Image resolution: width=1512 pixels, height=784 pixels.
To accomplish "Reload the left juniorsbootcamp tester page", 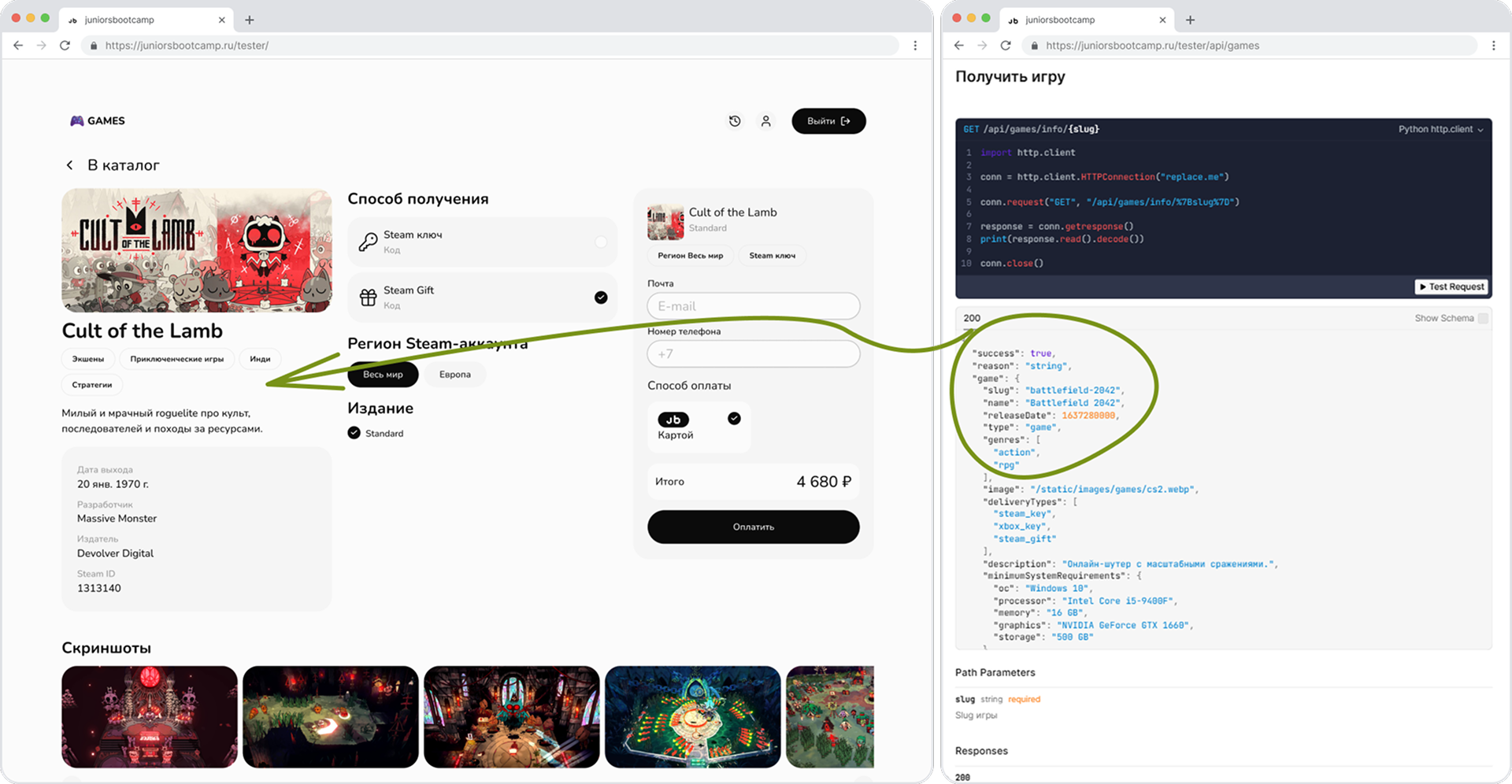I will point(65,46).
